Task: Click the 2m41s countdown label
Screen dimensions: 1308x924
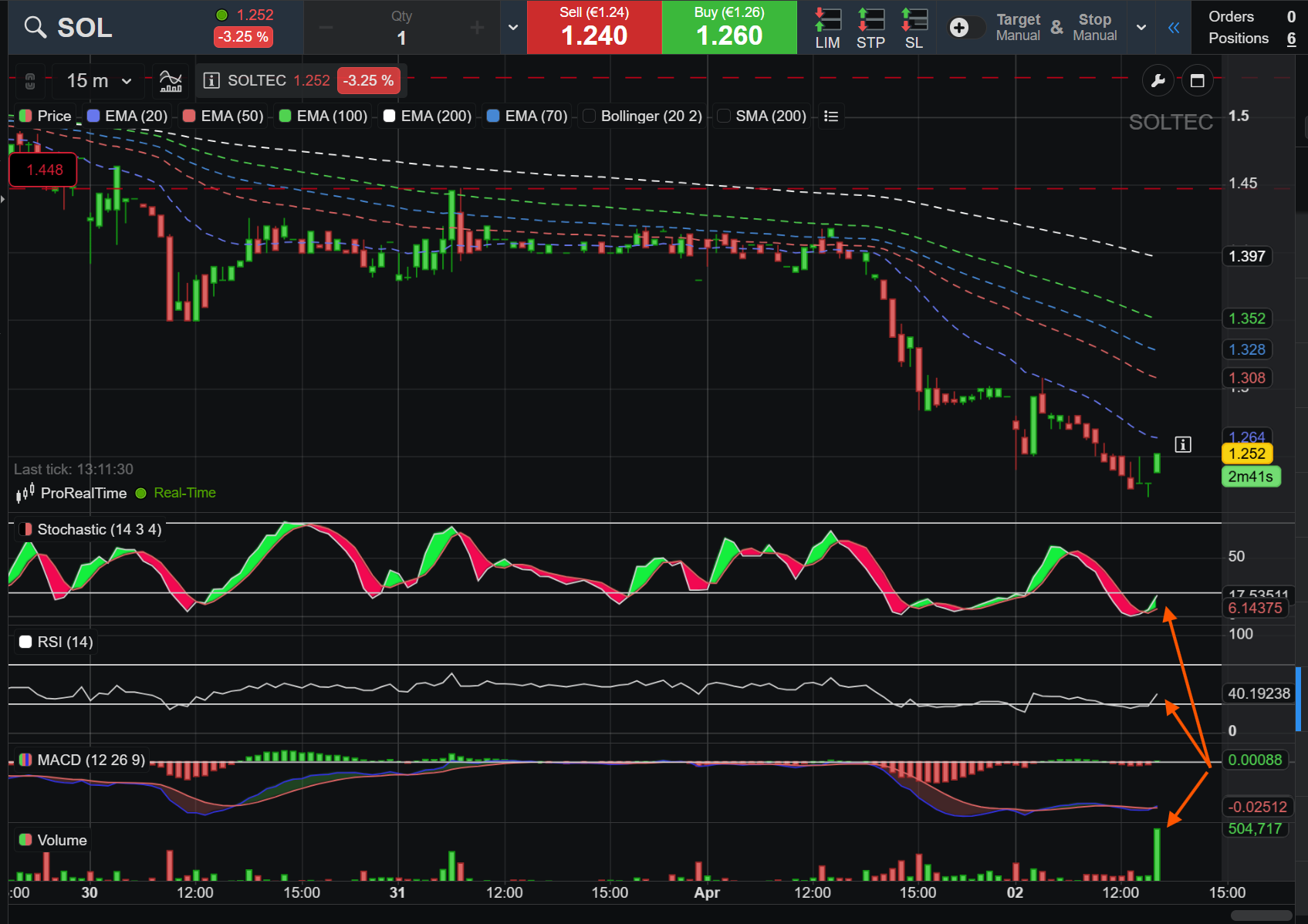Action: tap(1251, 477)
